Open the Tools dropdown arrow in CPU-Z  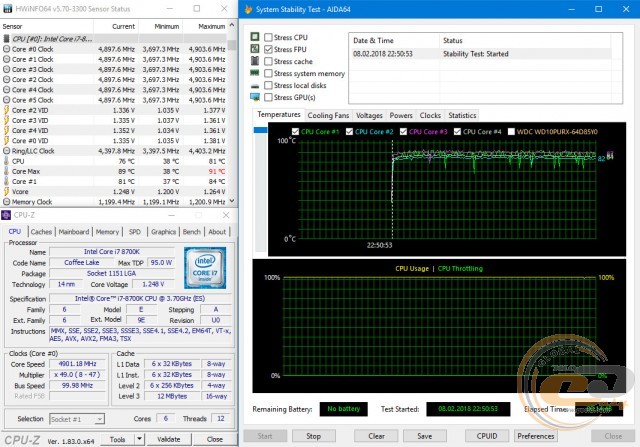click(140, 439)
